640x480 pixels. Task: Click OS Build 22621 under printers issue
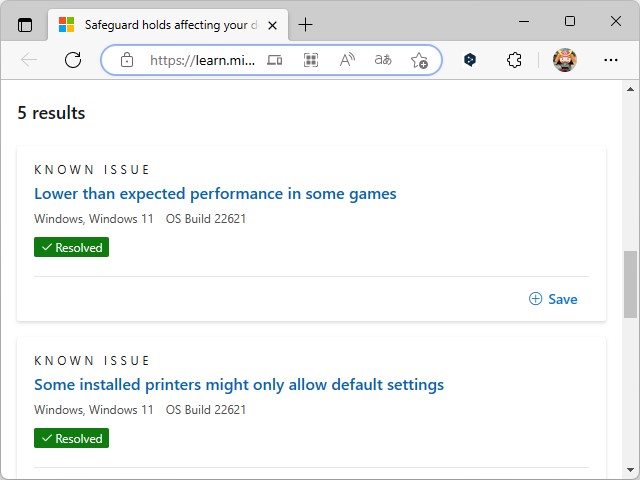pyautogui.click(x=206, y=410)
